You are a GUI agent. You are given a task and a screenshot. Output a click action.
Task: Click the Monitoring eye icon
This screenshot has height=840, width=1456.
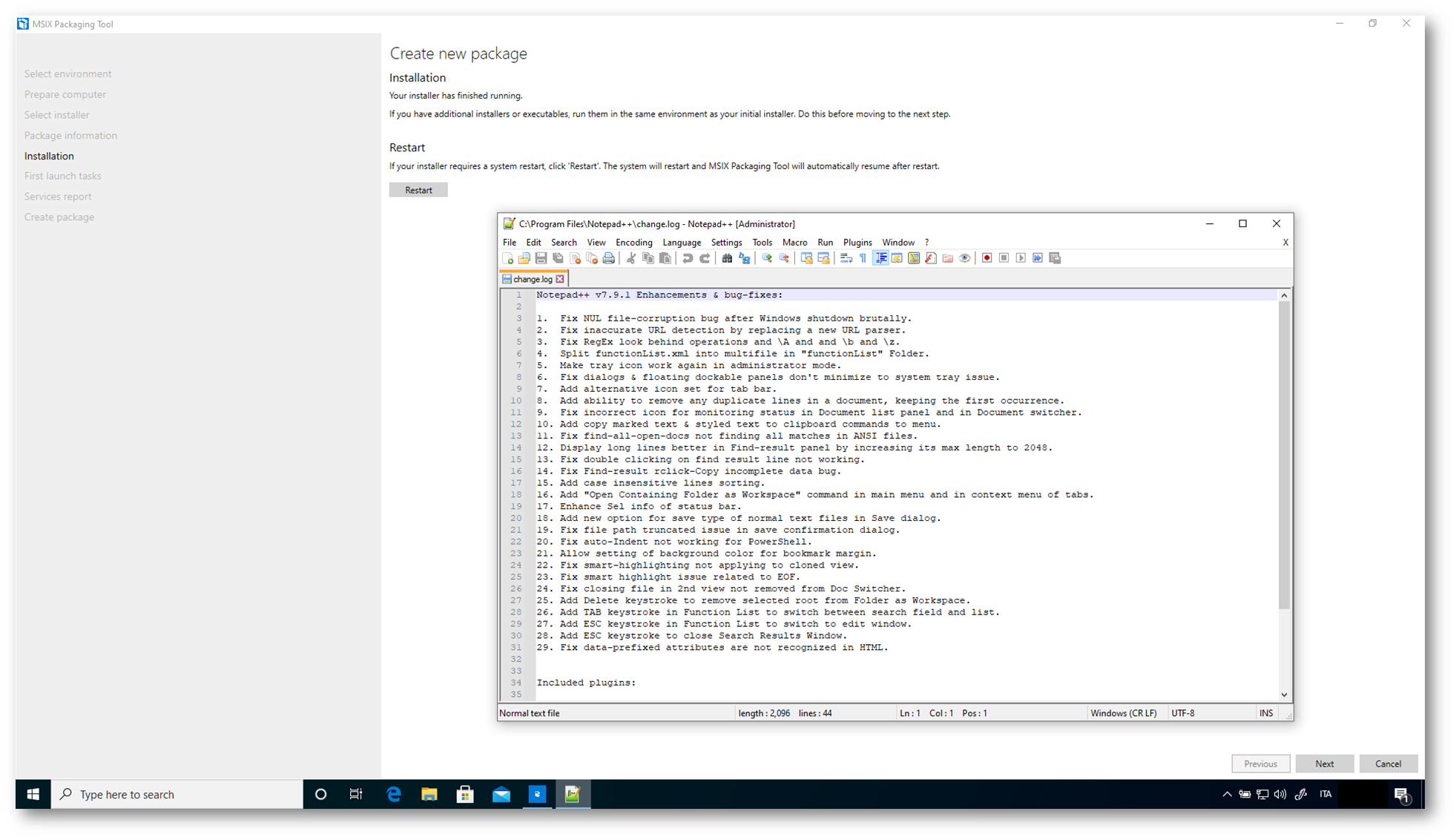964,258
